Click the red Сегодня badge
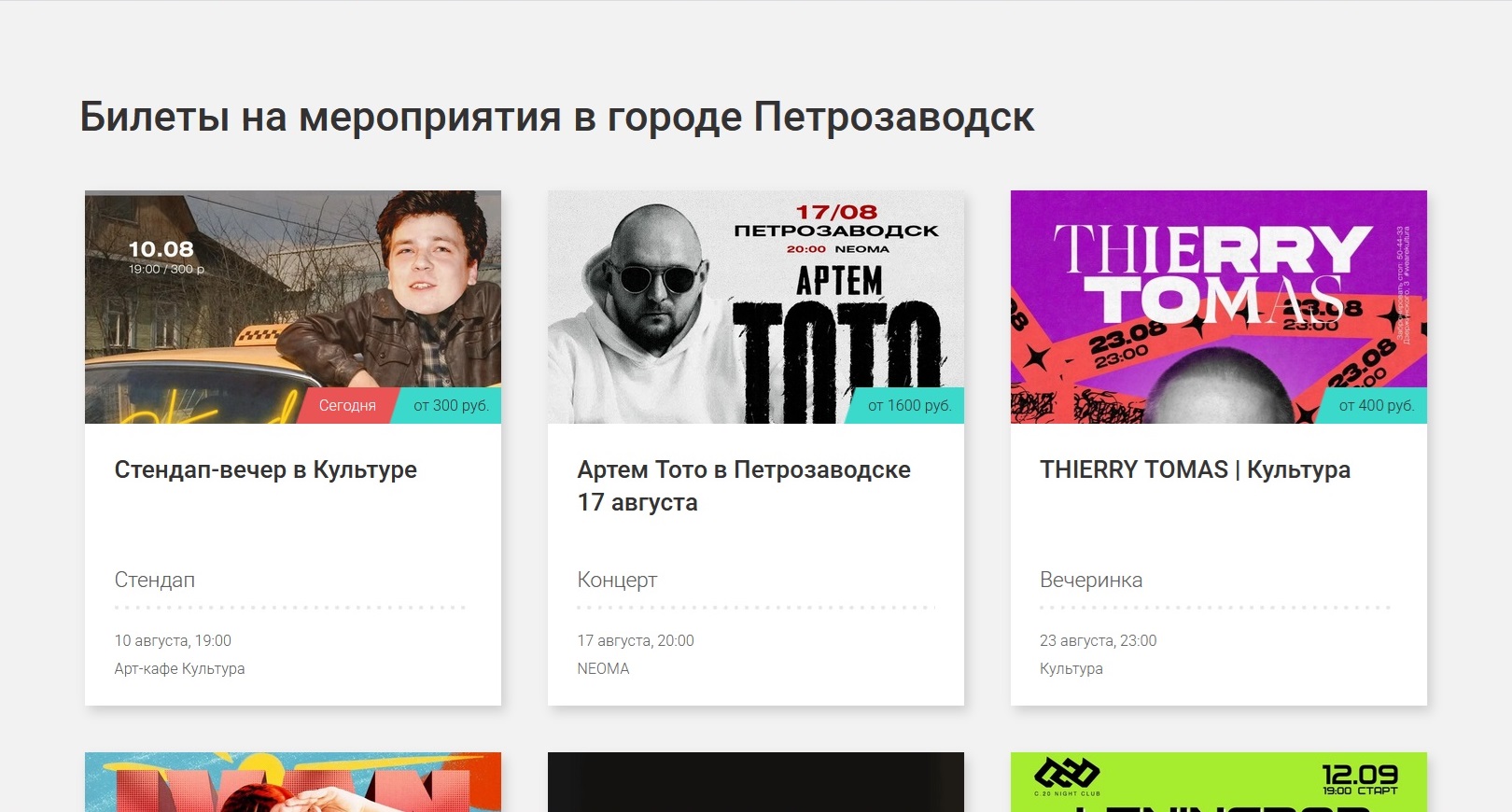 coord(346,405)
